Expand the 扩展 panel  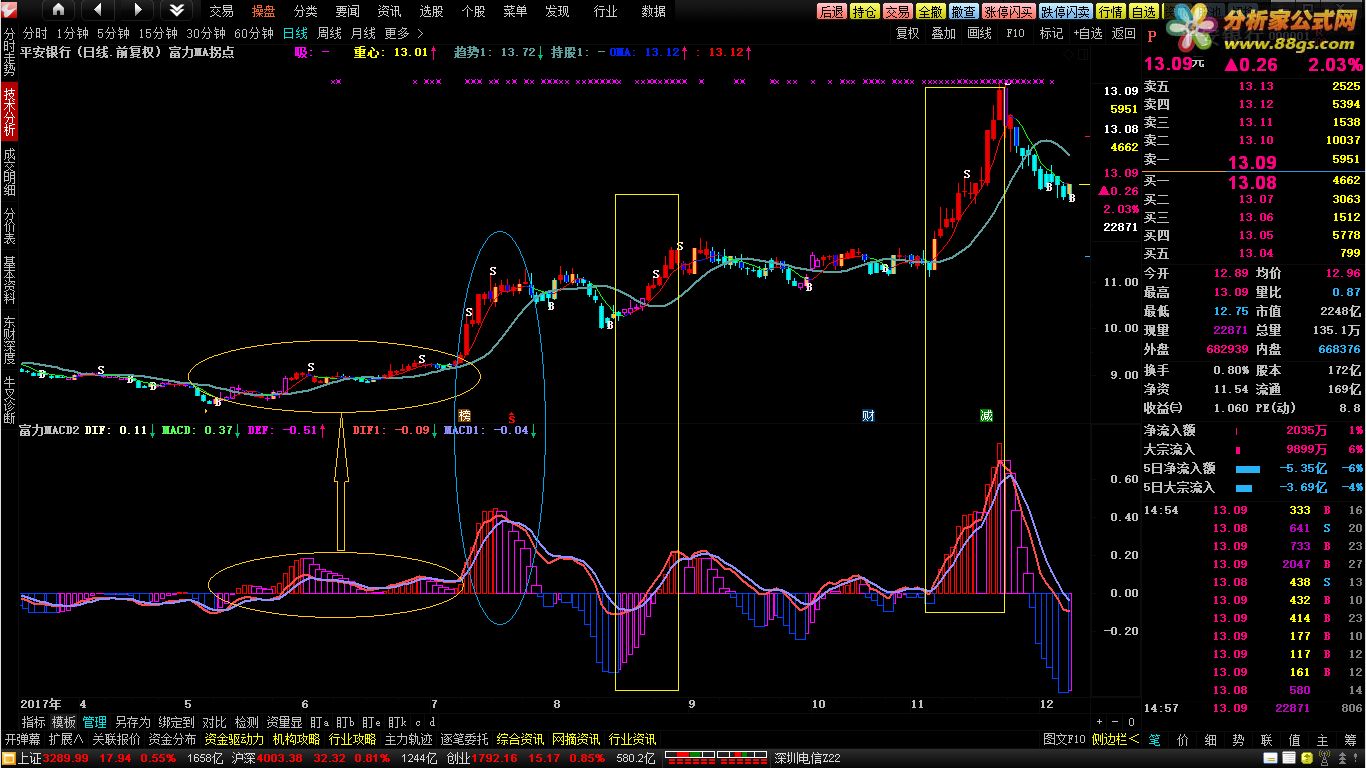coord(67,740)
